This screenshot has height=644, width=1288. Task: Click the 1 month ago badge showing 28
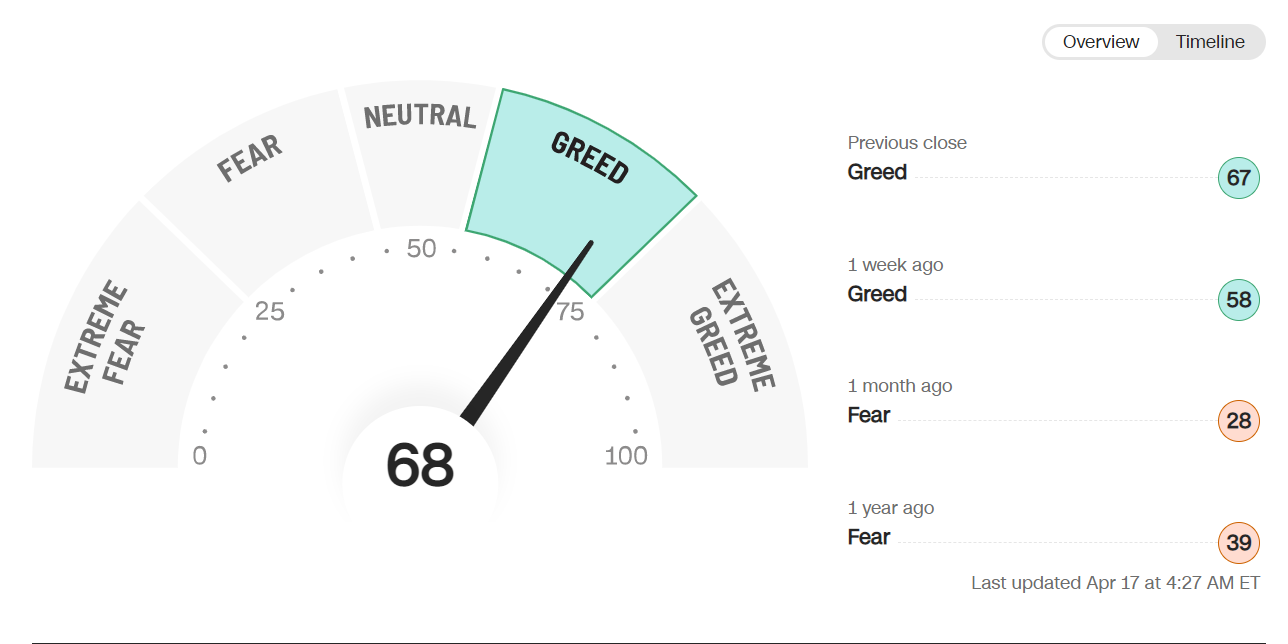click(1238, 421)
